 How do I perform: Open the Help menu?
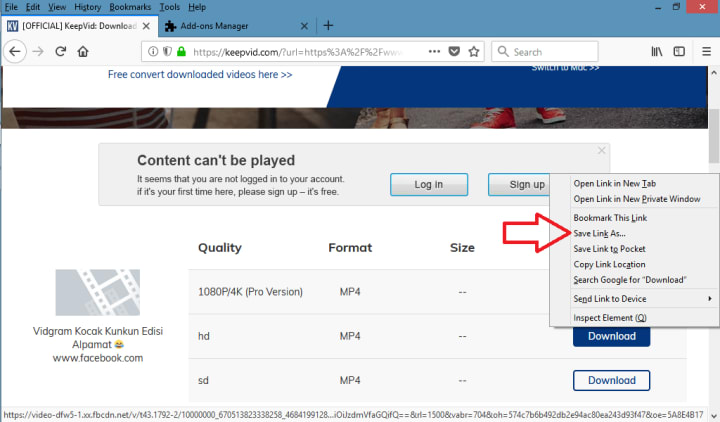pos(197,7)
